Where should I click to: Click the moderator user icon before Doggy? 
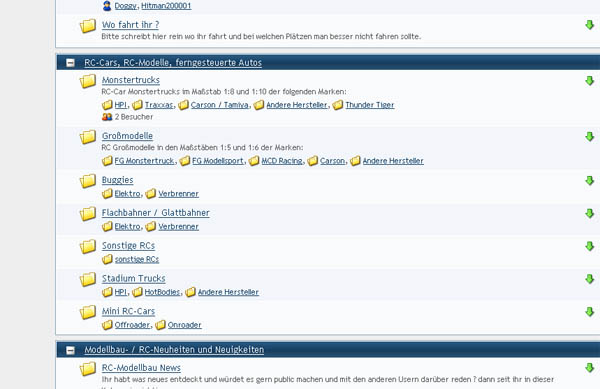[107, 6]
